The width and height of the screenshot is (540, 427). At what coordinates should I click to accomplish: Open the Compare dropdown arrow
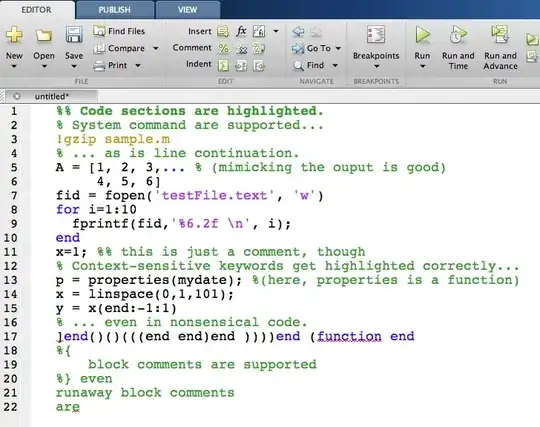point(156,48)
